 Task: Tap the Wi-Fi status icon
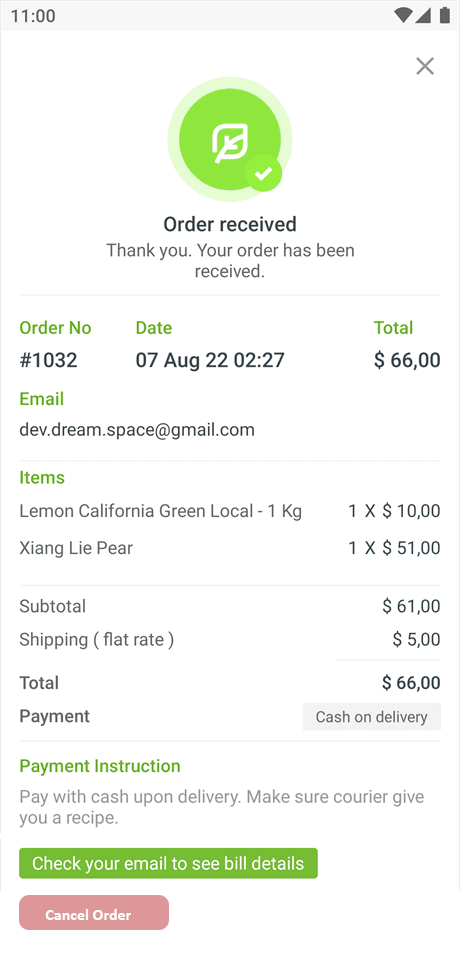click(403, 15)
